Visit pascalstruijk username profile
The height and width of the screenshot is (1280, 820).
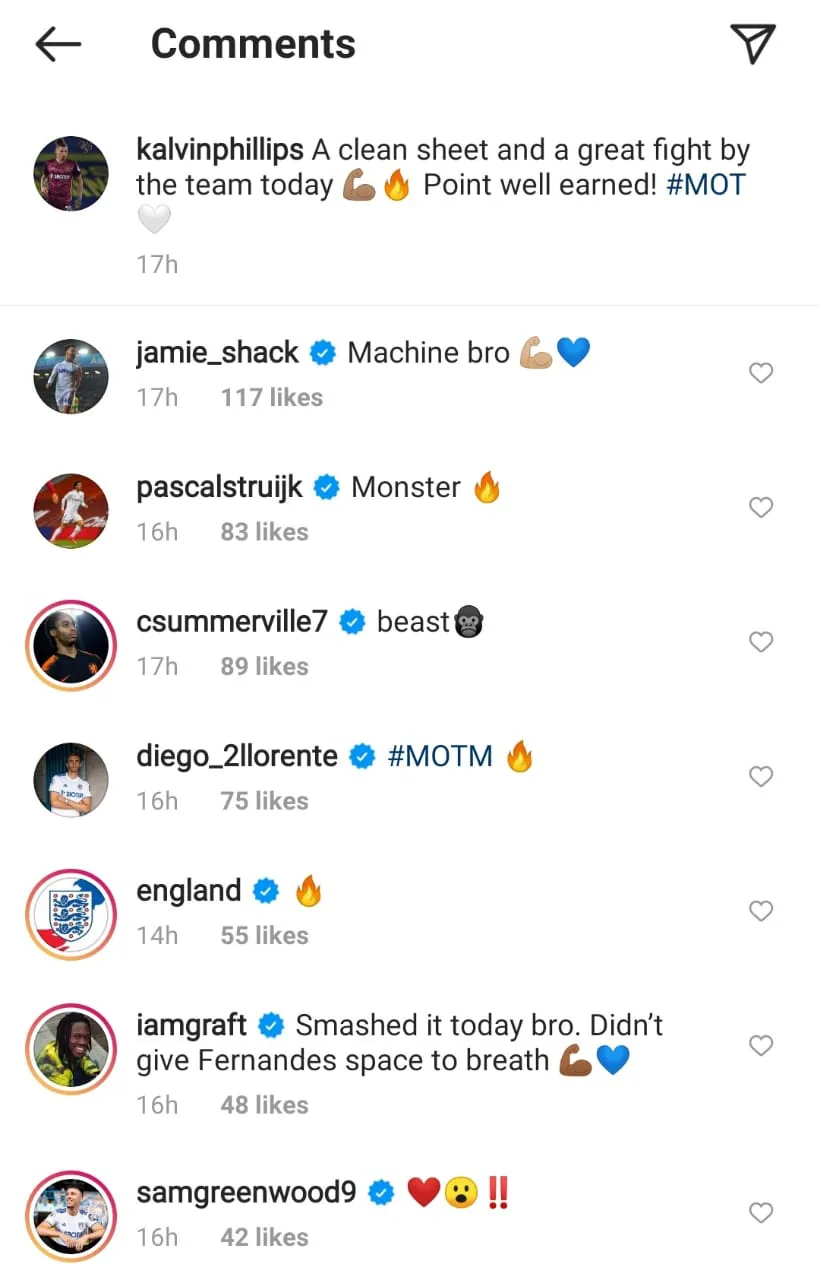[x=220, y=487]
